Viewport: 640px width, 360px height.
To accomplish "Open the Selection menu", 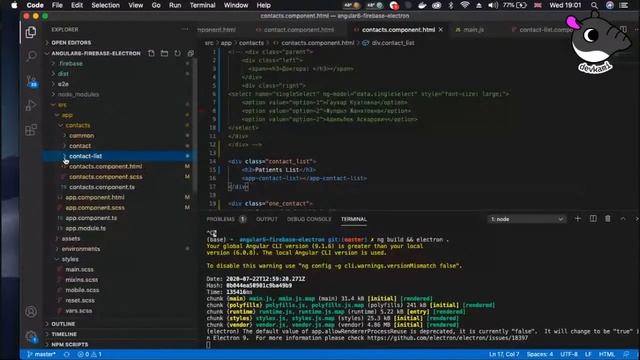I will [105, 5].
